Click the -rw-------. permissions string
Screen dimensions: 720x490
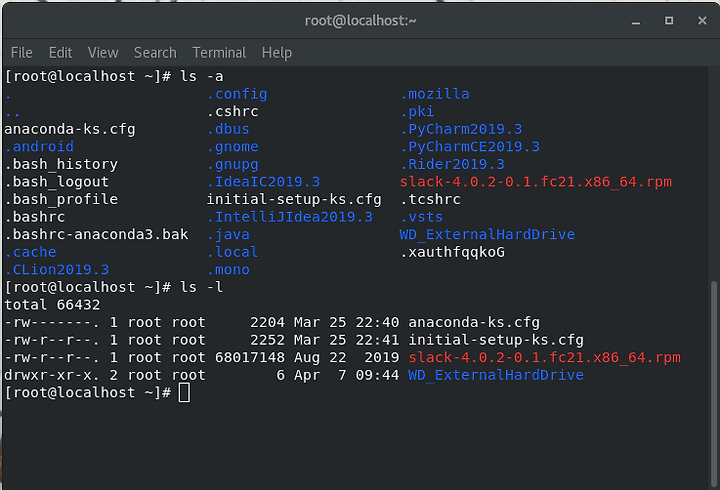[52, 322]
